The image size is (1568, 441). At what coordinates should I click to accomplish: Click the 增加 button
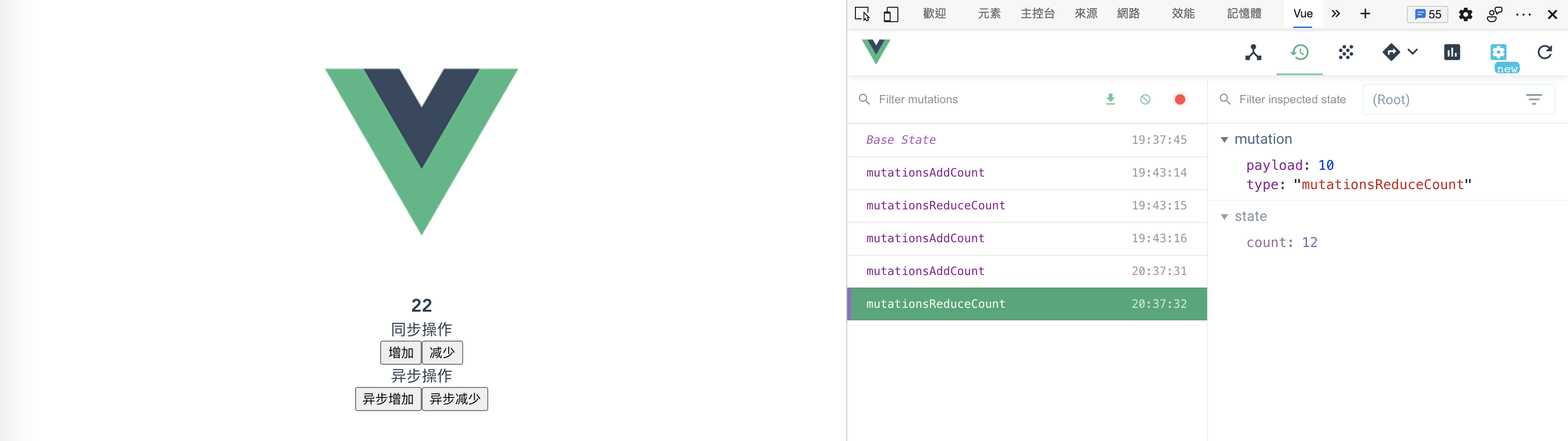click(400, 353)
